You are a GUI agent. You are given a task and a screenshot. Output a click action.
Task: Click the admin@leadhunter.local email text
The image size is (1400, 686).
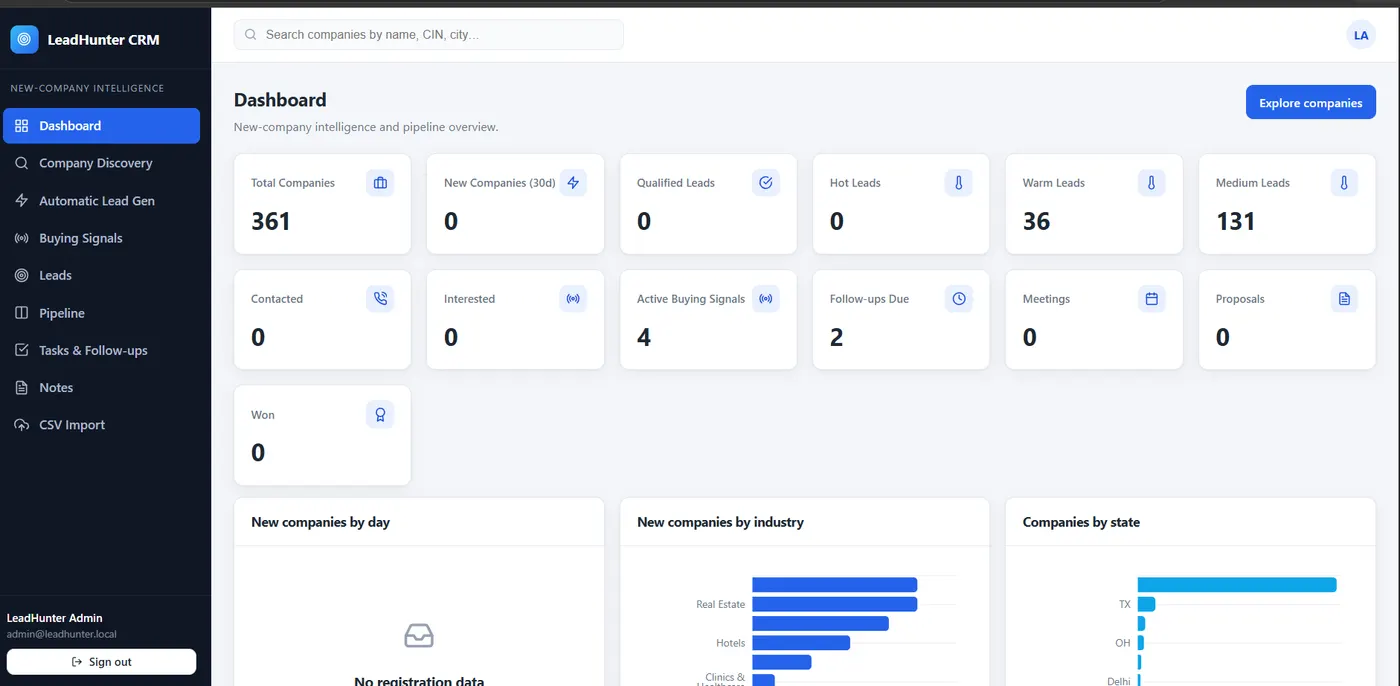(x=62, y=634)
